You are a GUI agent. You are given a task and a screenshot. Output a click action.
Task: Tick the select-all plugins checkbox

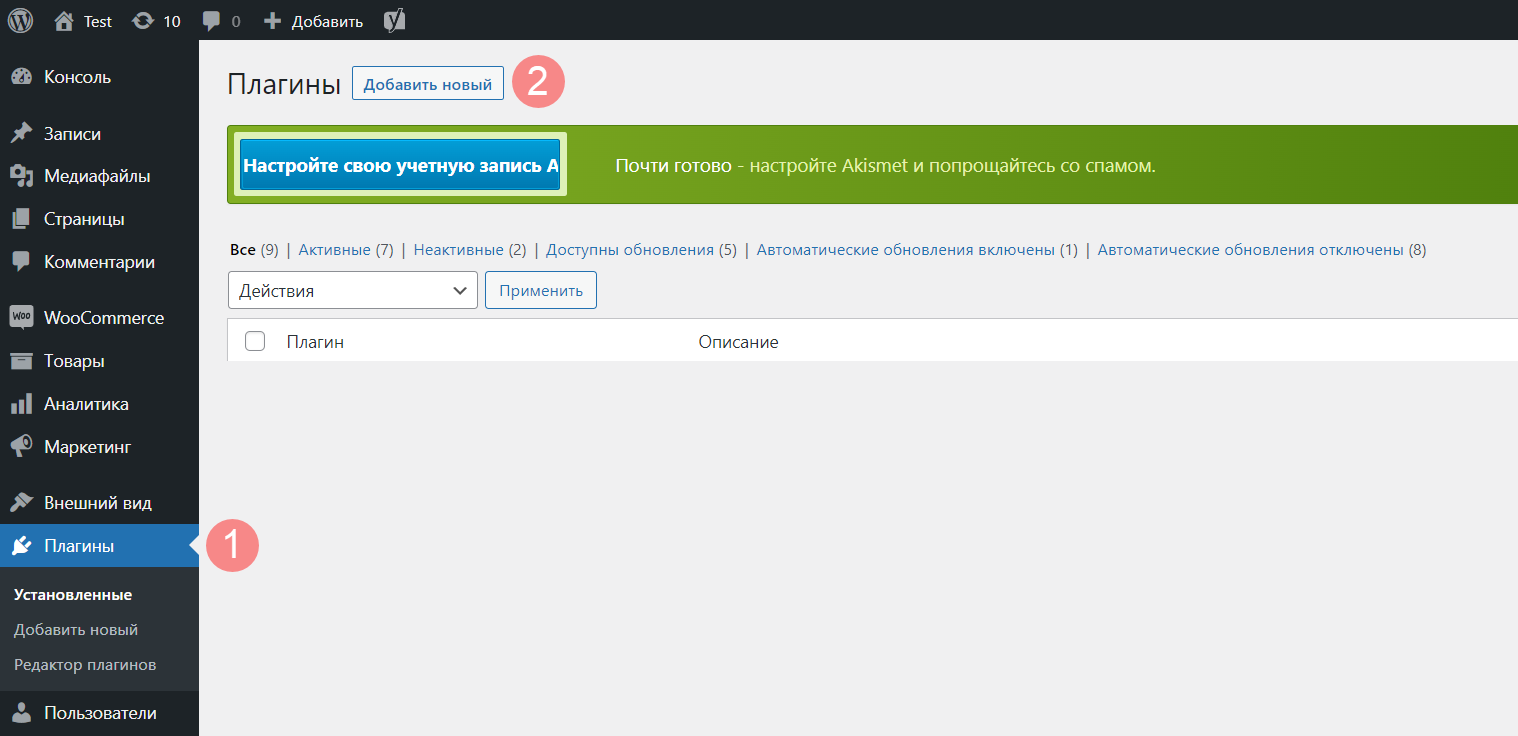[x=255, y=342]
